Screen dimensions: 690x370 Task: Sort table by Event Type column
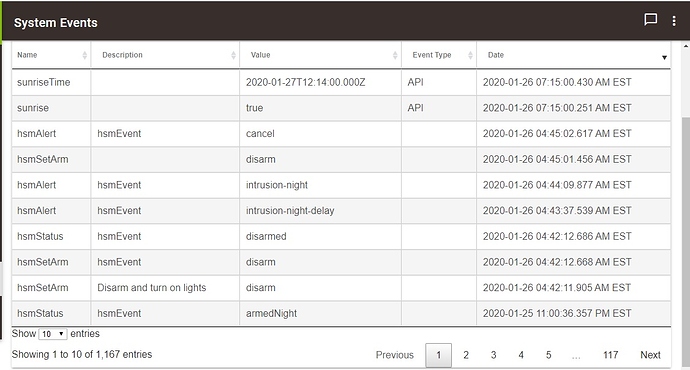coord(439,55)
